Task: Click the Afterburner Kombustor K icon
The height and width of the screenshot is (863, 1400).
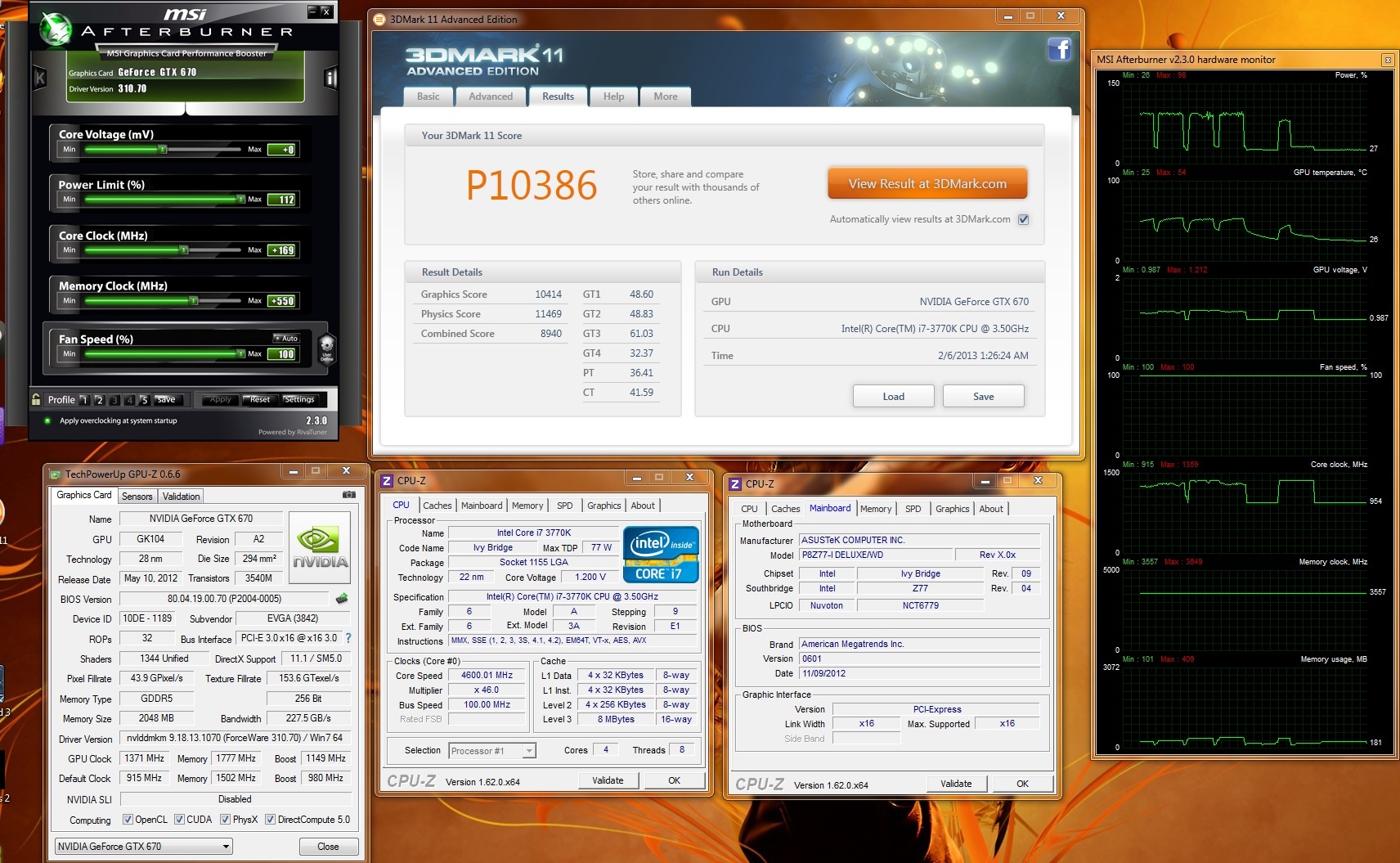Action: (39, 79)
